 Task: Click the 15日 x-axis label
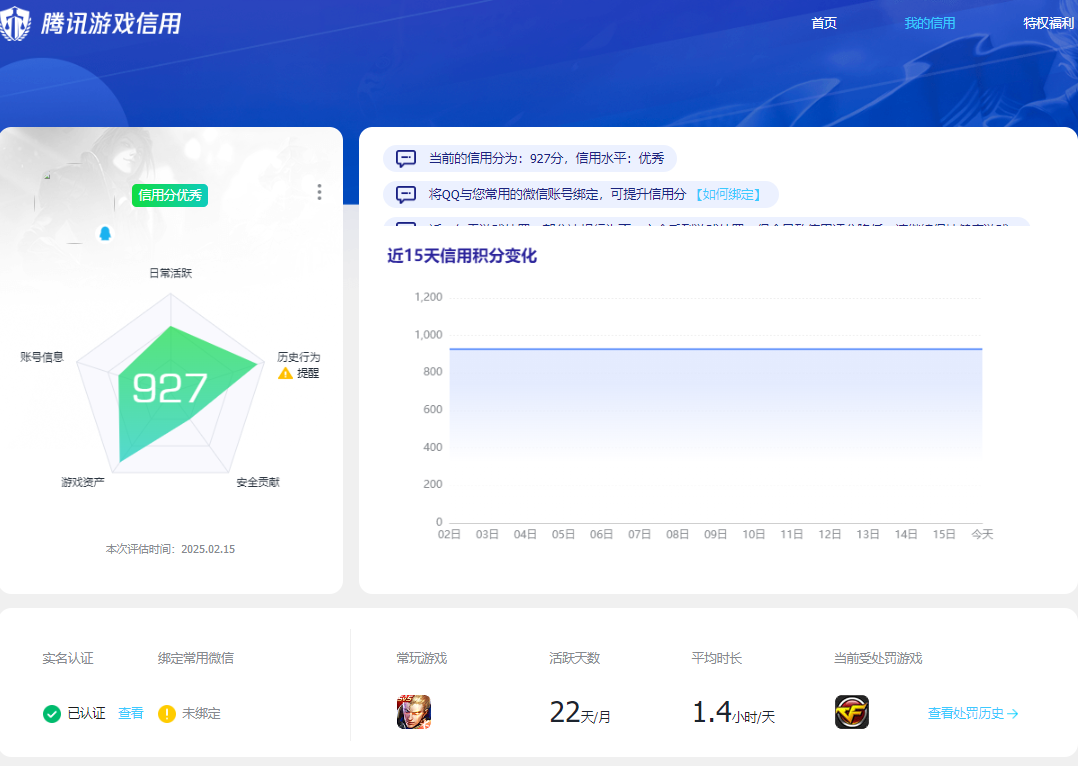pos(944,534)
